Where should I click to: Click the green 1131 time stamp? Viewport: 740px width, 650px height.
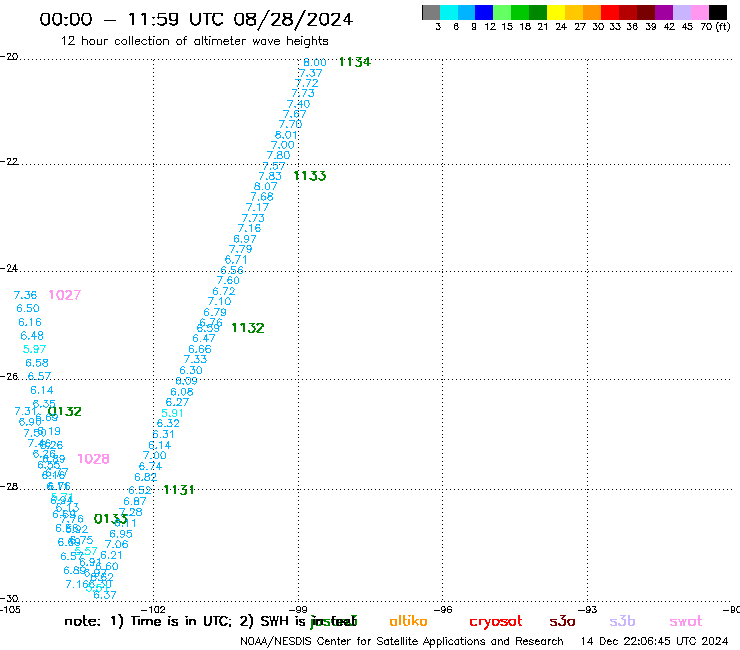coord(179,490)
